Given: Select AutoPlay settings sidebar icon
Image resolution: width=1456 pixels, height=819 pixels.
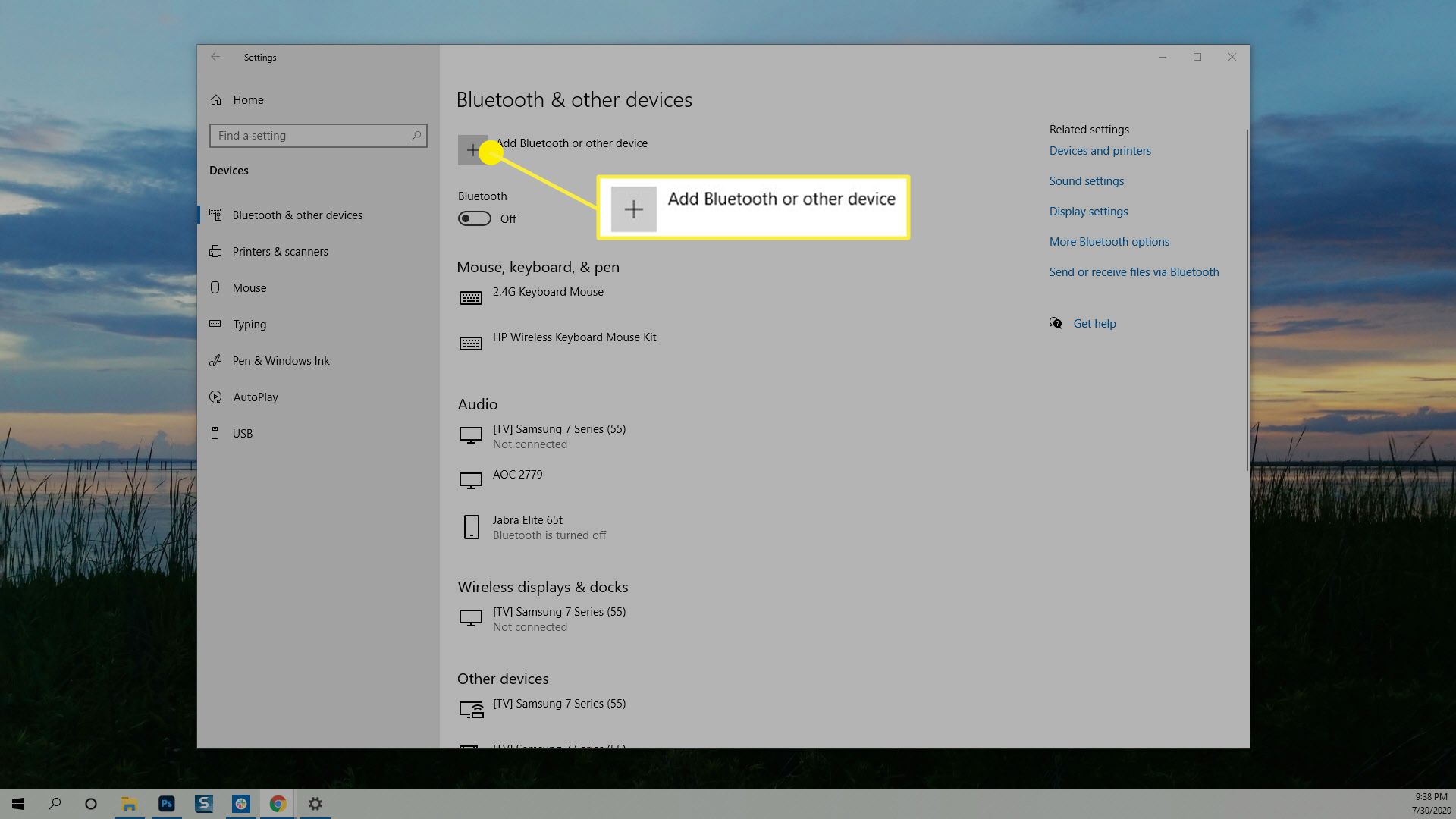Looking at the screenshot, I should pyautogui.click(x=216, y=396).
